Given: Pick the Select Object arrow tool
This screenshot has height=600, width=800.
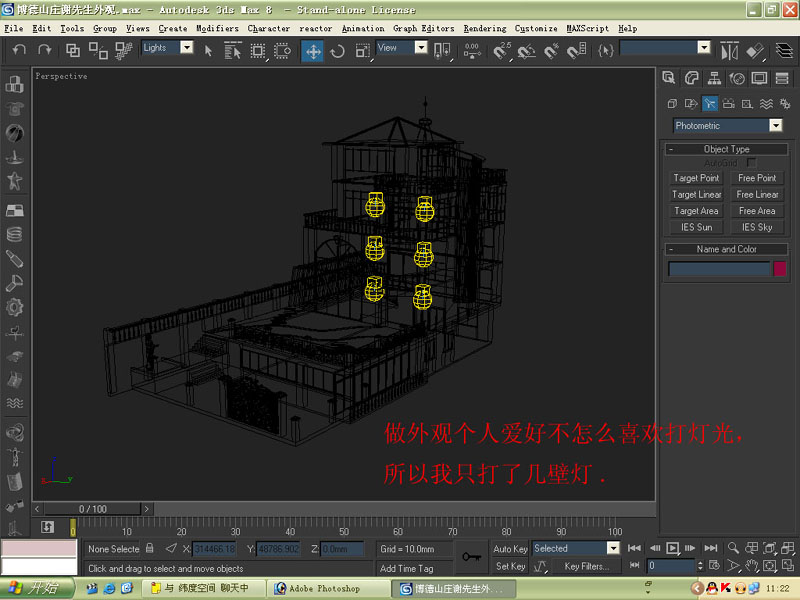Looking at the screenshot, I should tap(208, 50).
